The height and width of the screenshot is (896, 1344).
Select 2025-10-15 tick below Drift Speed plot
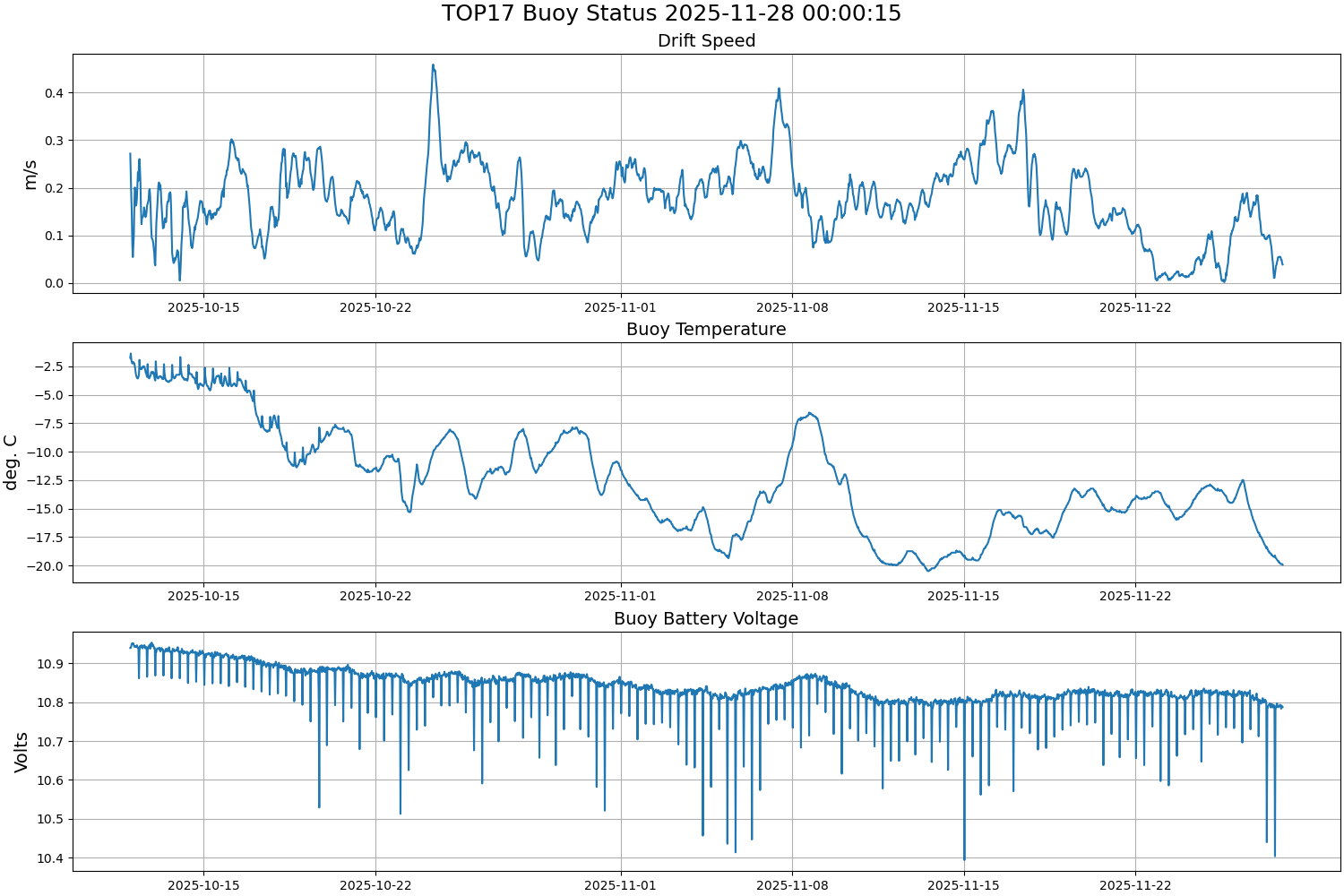pos(203,307)
